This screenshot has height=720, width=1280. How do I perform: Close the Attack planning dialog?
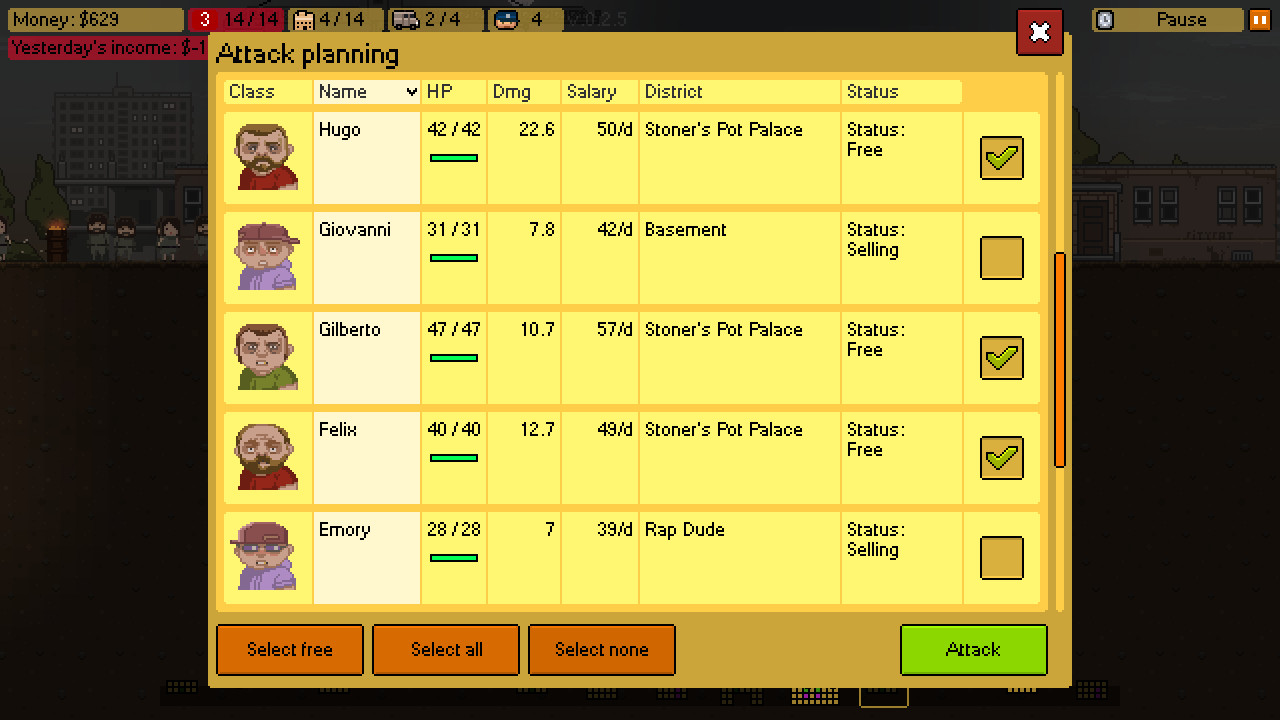coord(1039,33)
